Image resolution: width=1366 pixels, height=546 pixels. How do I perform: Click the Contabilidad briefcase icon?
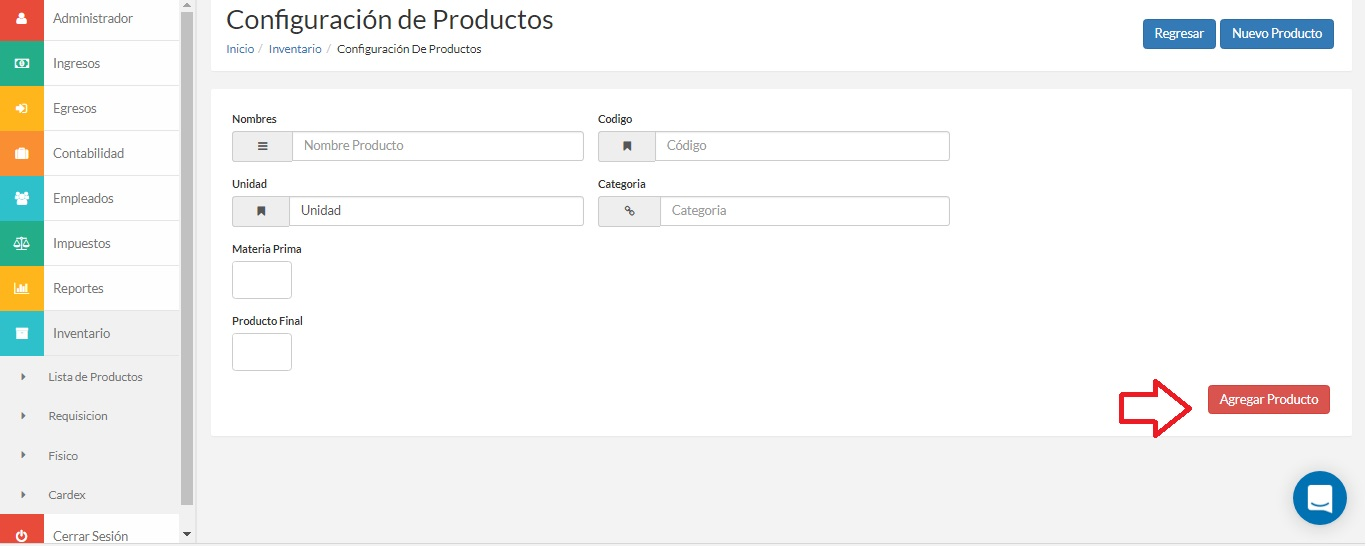[x=22, y=153]
